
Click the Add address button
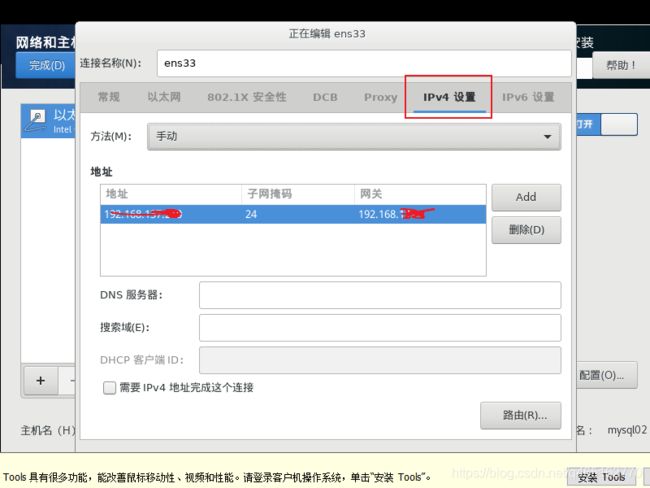click(x=526, y=197)
